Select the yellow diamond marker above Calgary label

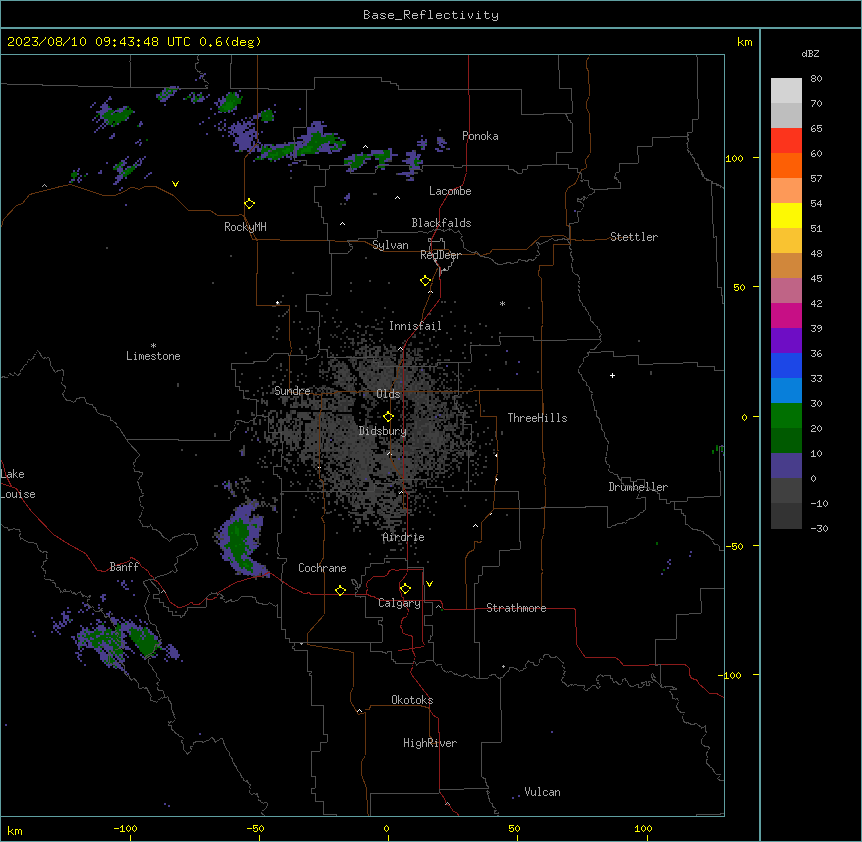[405, 589]
